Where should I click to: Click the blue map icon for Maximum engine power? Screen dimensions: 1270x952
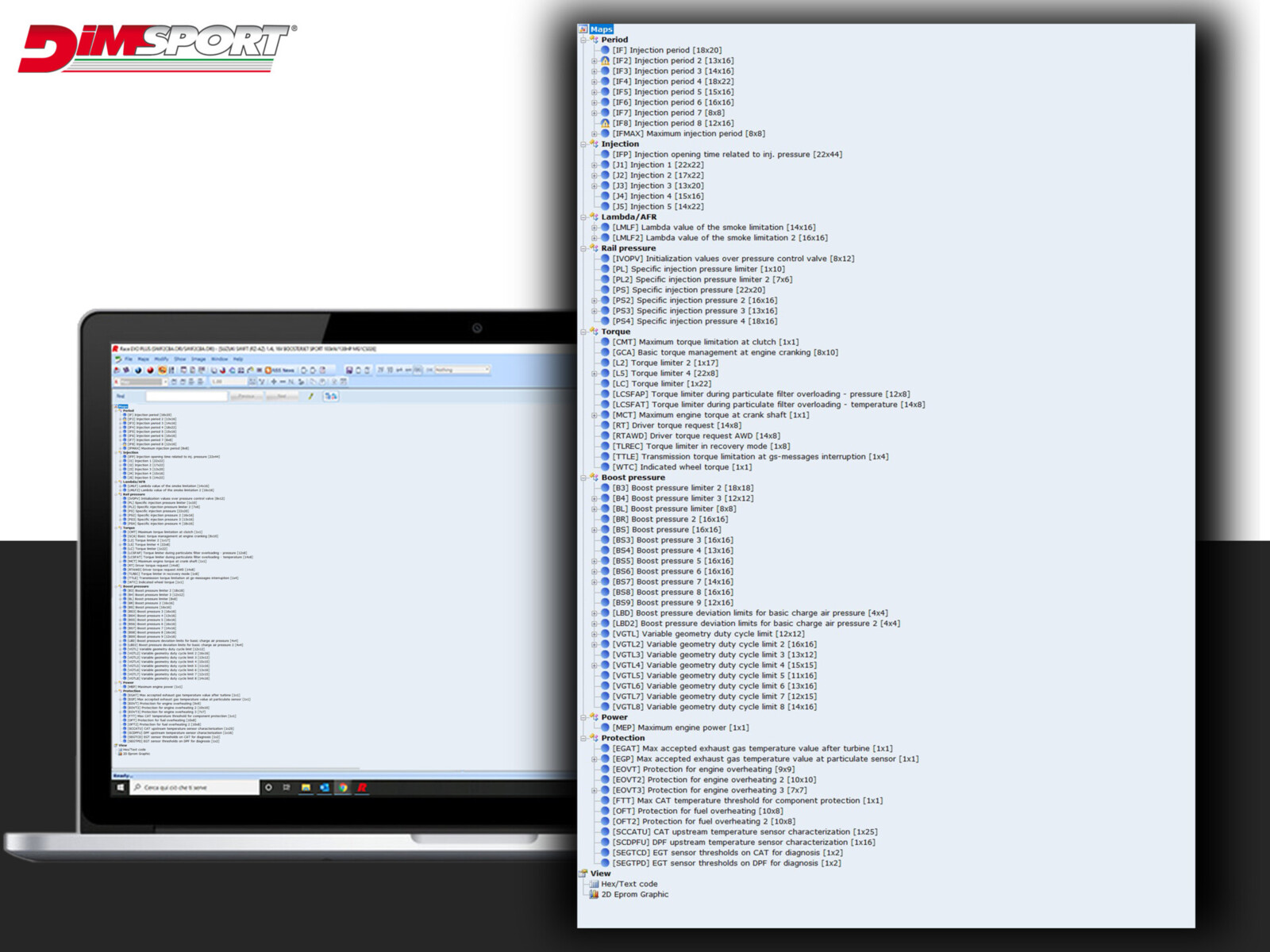[x=605, y=728]
